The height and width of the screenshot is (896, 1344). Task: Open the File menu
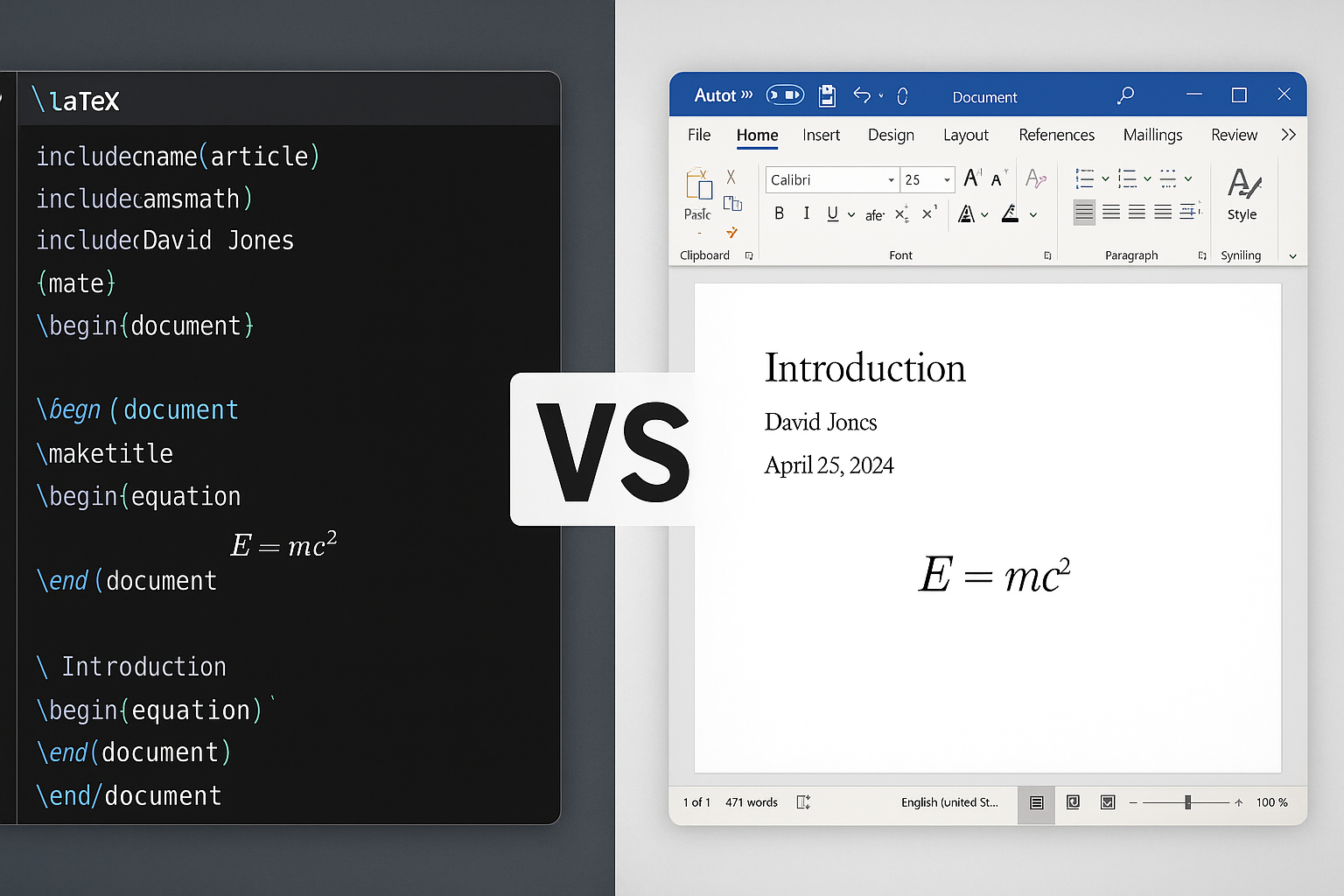click(699, 135)
